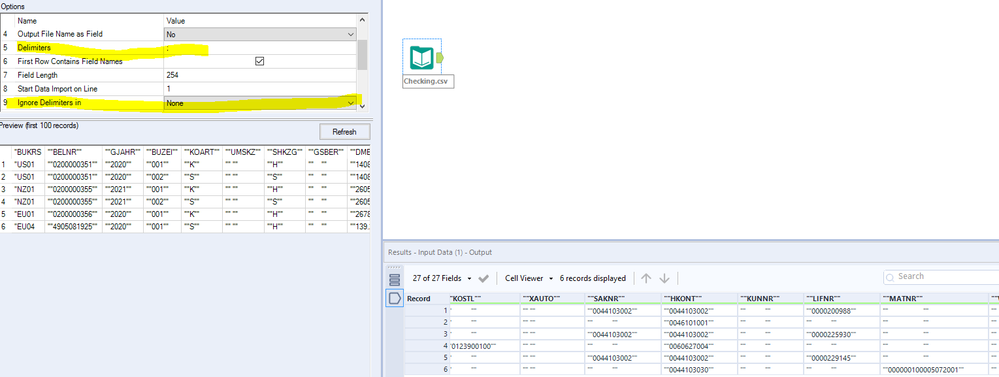Image resolution: width=999 pixels, height=377 pixels.
Task: Click the SHKZG preview column header
Action: click(x=284, y=152)
